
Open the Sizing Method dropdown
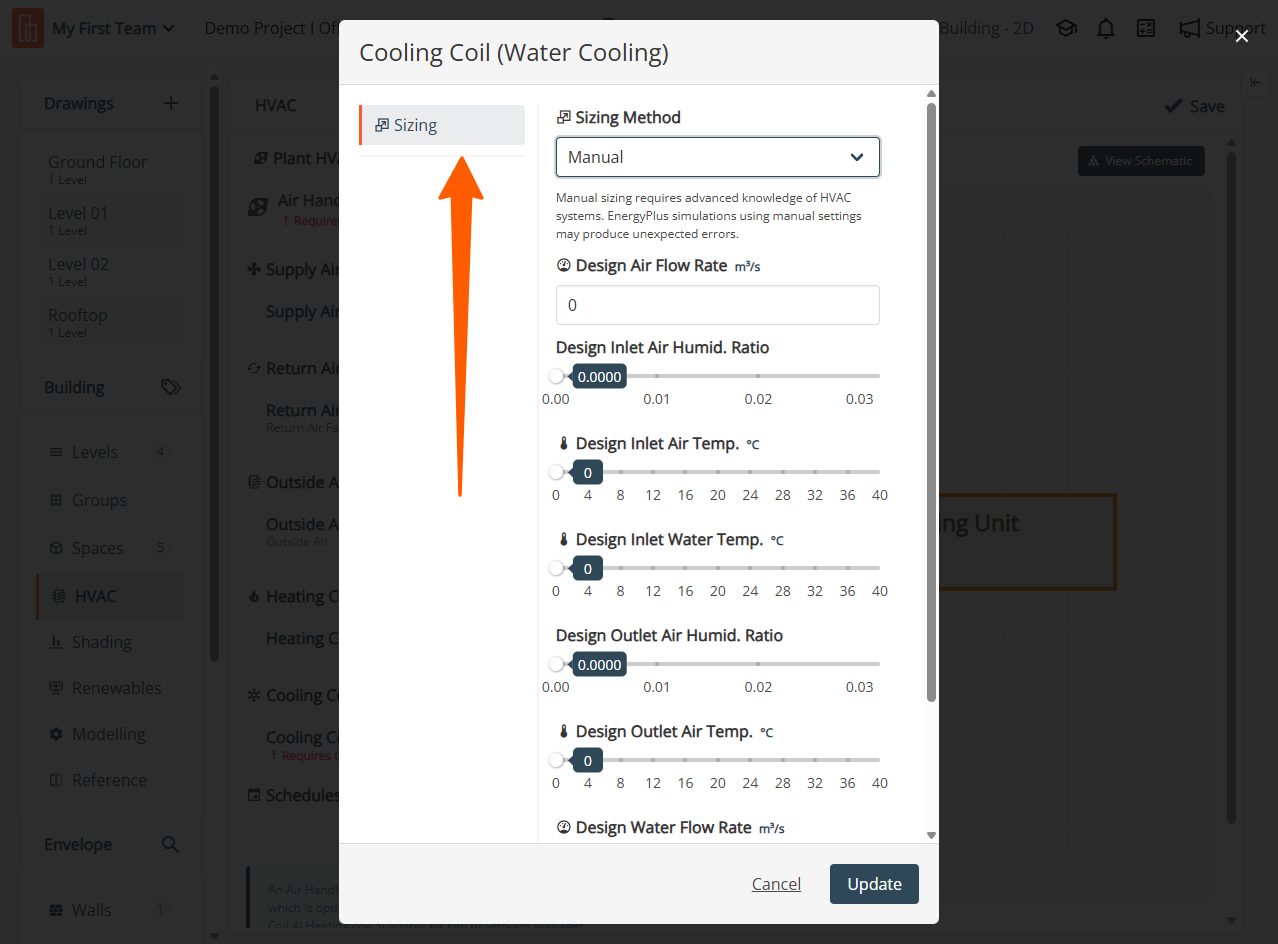[717, 157]
